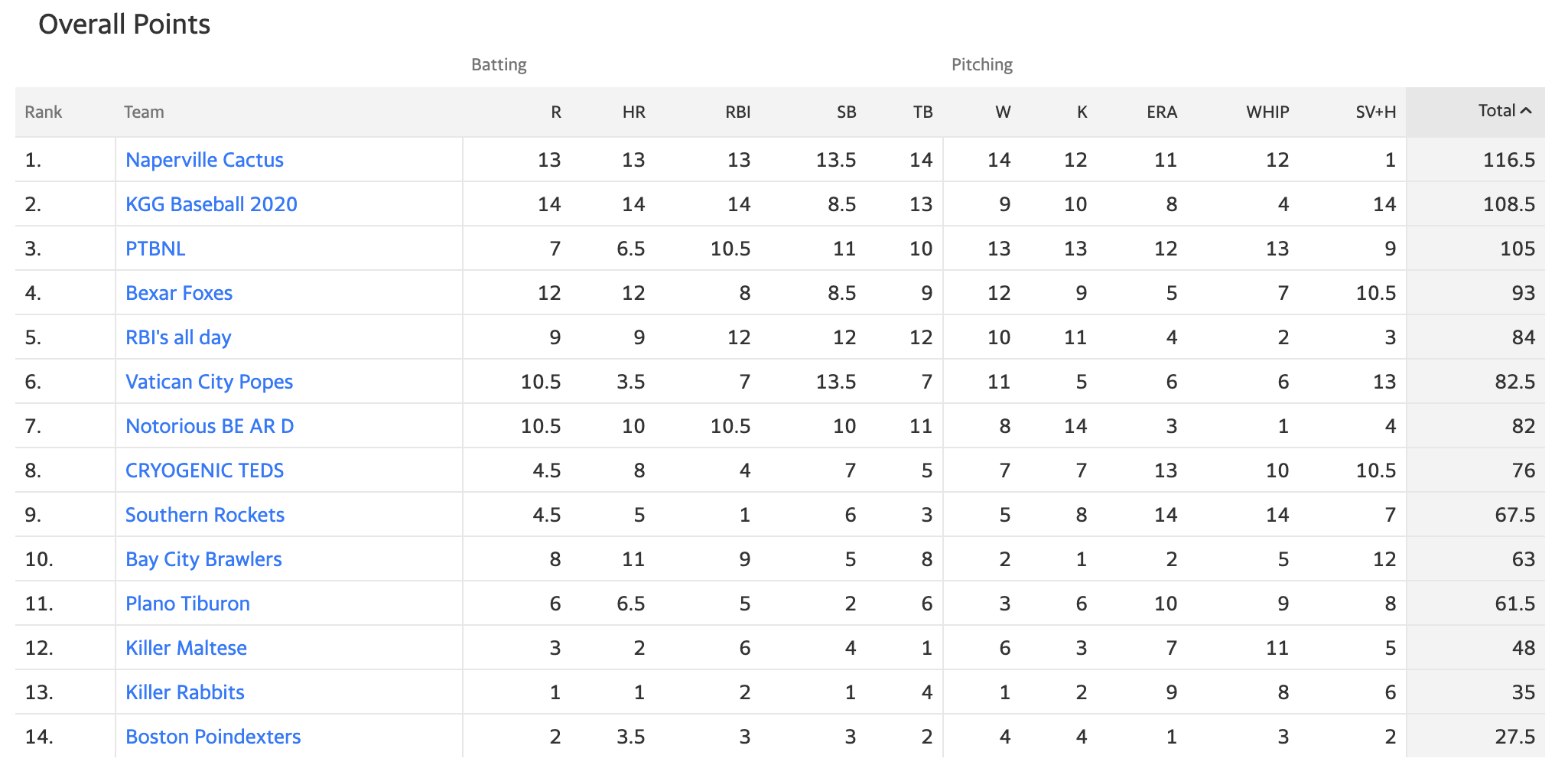
Task: Select the PTBNL team link
Action: (x=155, y=249)
